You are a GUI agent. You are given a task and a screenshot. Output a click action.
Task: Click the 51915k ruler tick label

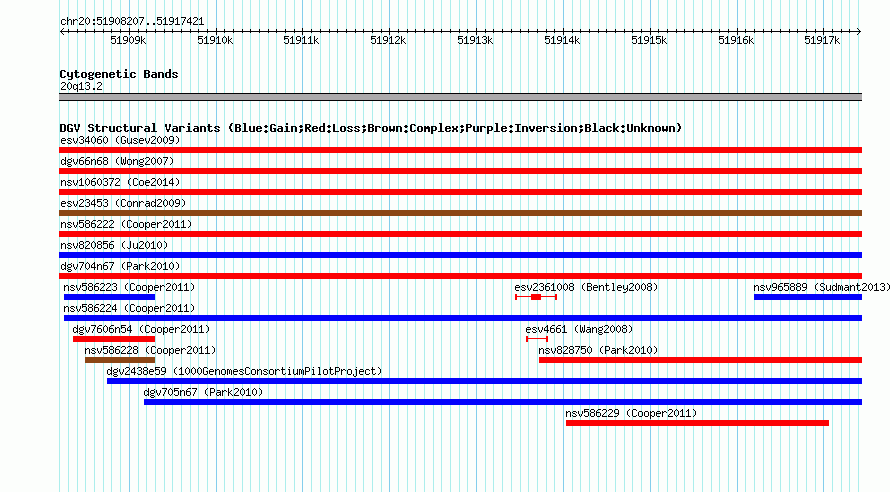649,40
